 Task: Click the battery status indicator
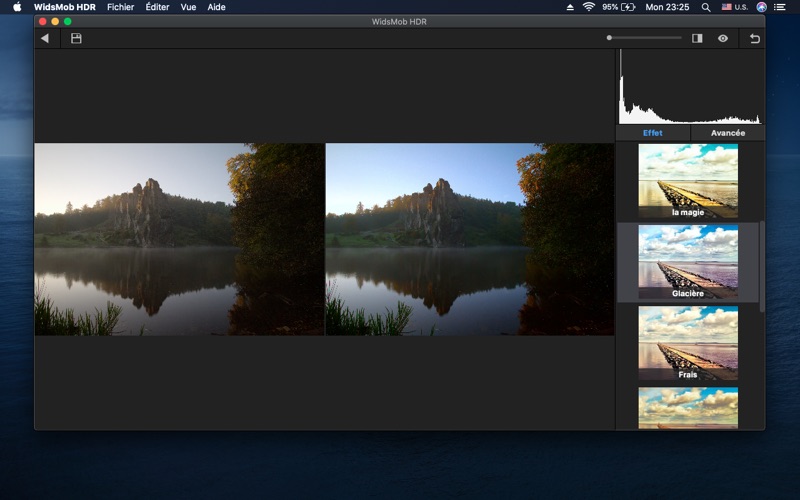click(618, 7)
